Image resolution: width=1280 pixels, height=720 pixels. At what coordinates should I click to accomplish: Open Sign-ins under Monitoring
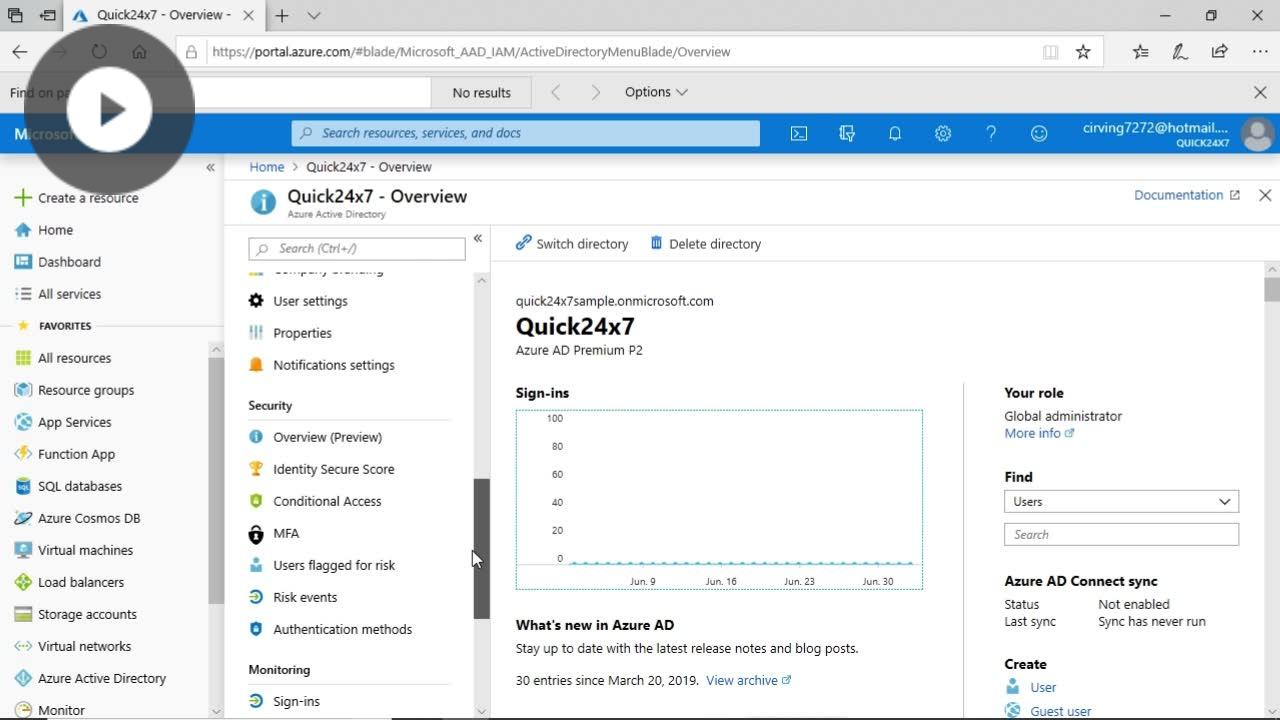(284, 701)
